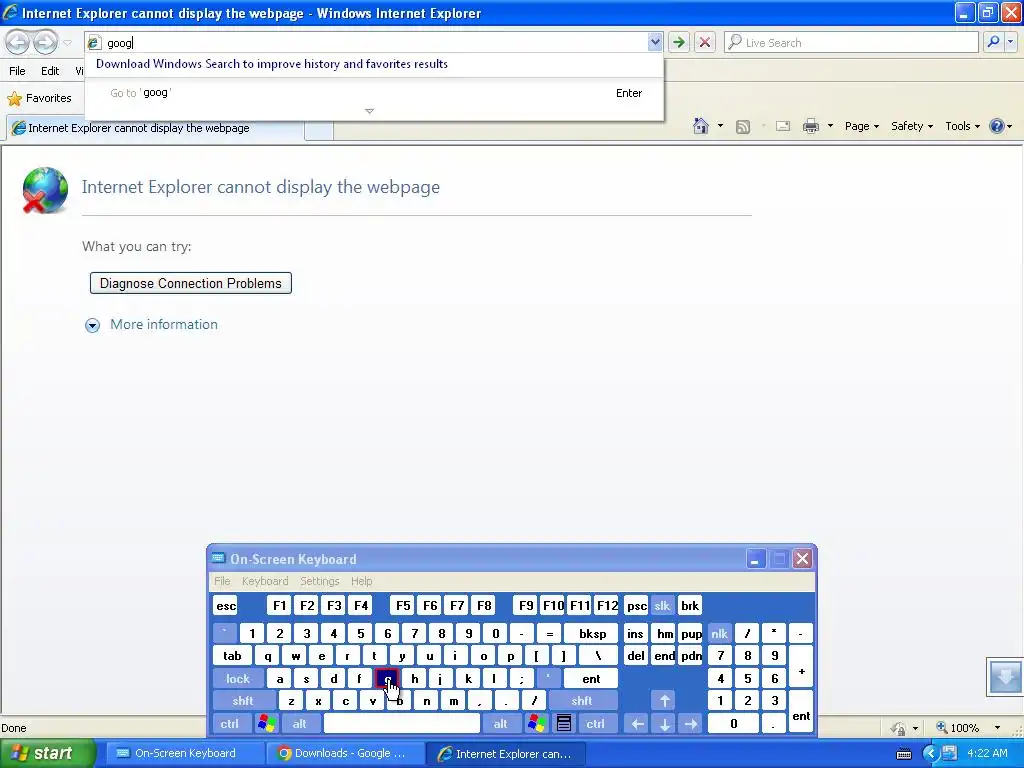Click the security zone icon in status bar
The image size is (1024, 768).
[x=899, y=728]
